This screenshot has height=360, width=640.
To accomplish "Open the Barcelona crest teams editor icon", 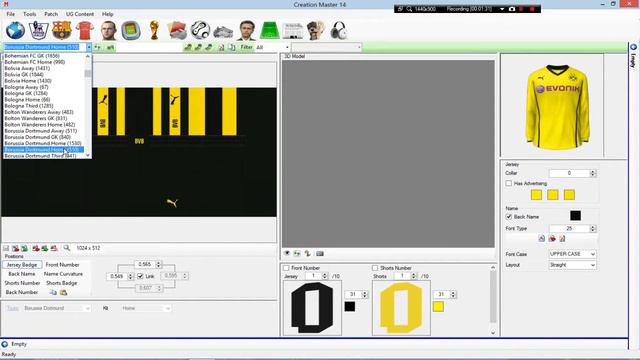I will [62, 30].
